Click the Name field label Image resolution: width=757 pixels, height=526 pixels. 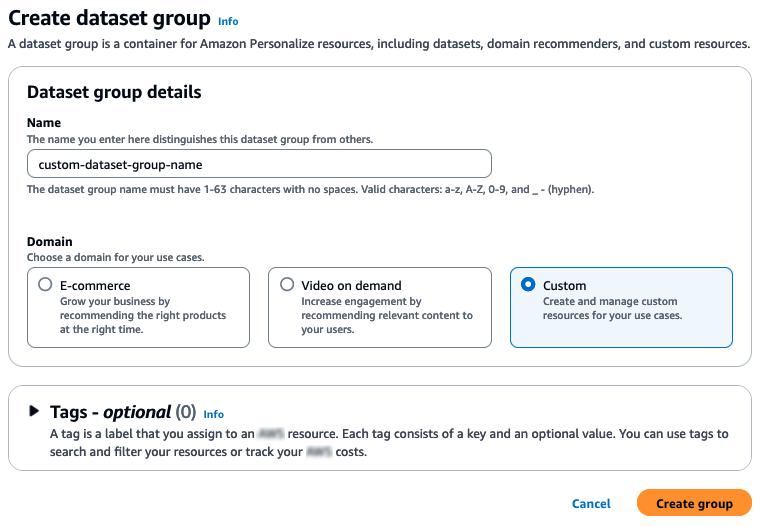tap(44, 123)
